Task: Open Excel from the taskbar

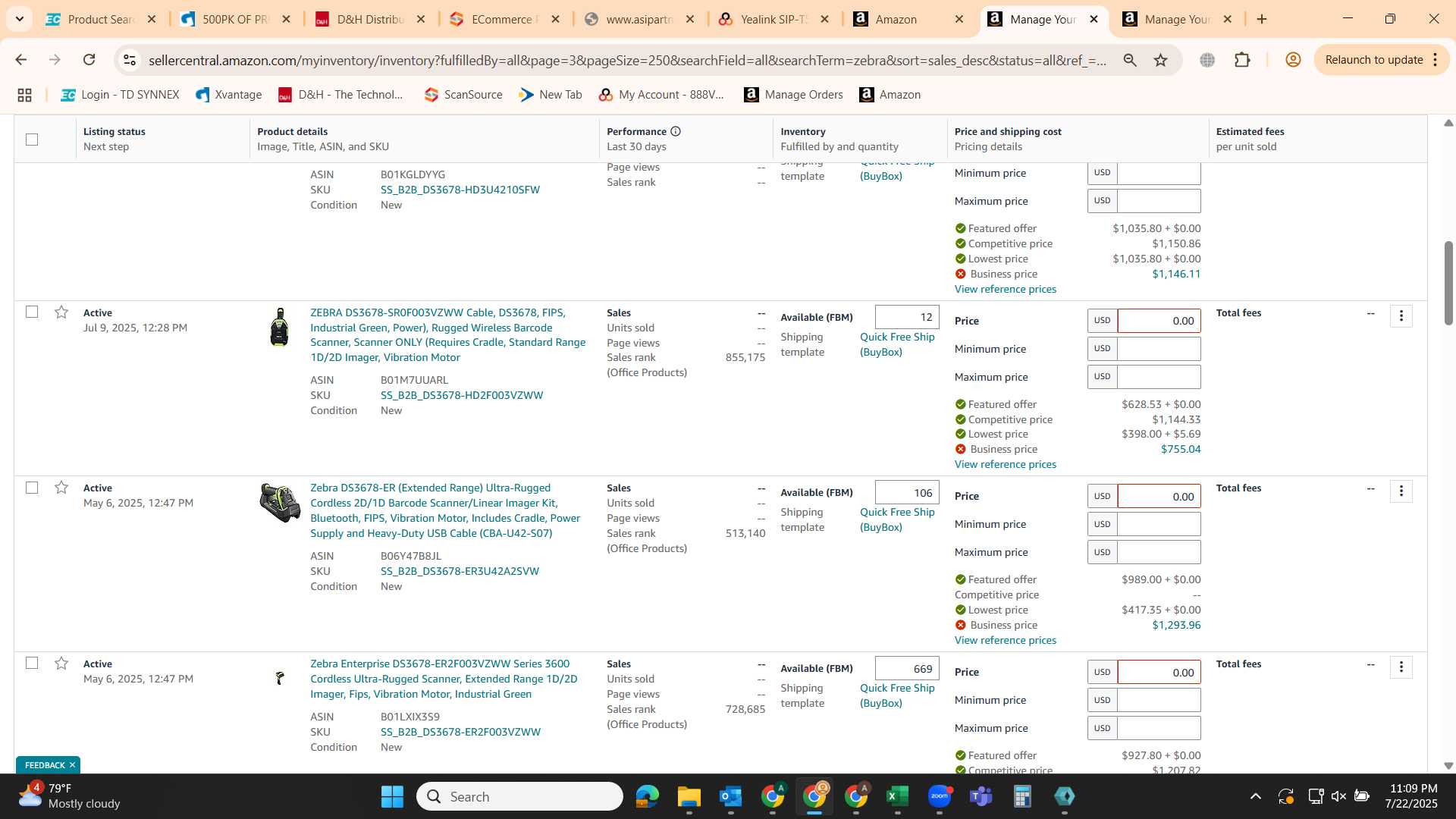Action: pos(897,796)
